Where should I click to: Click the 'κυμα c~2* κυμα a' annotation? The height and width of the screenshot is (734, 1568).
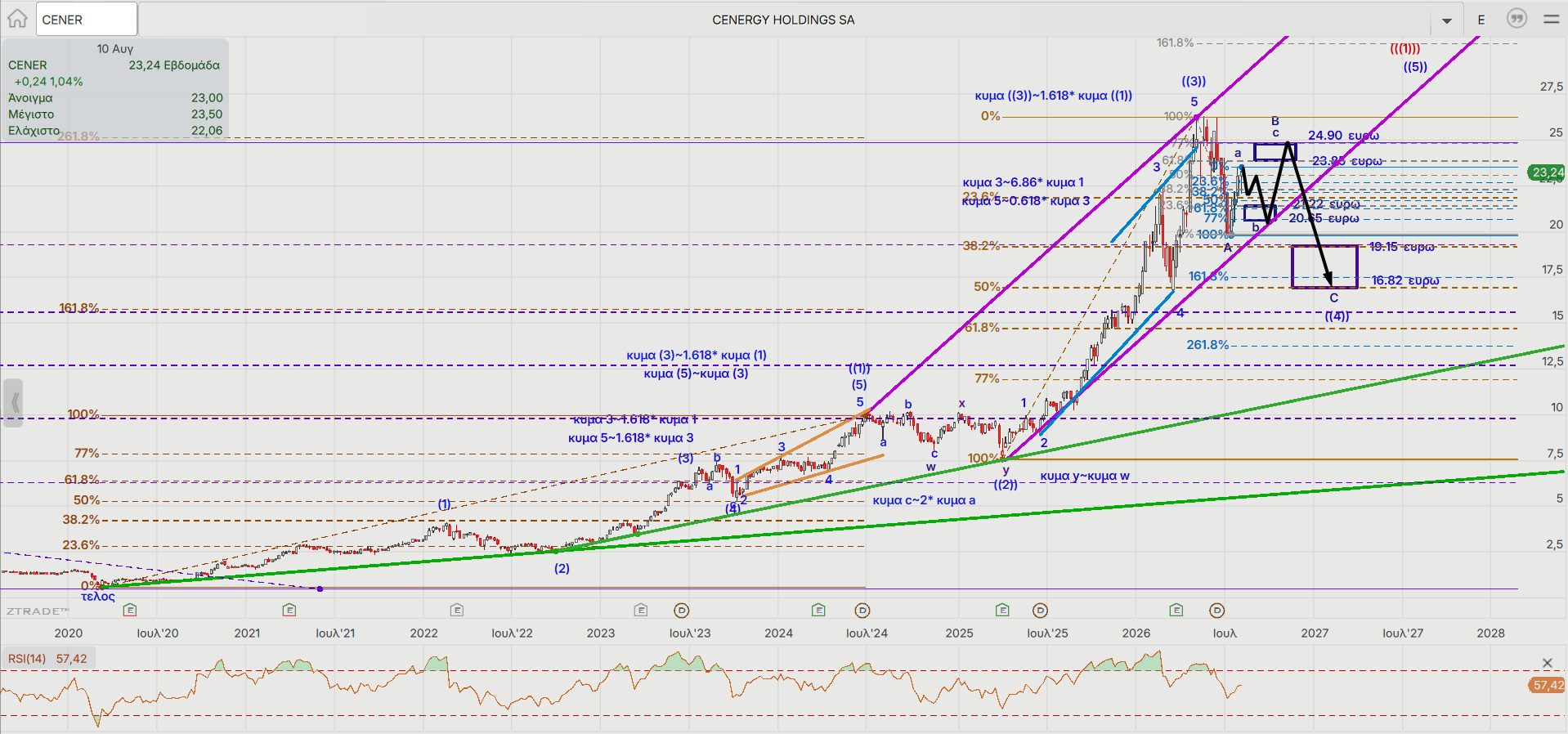pyautogui.click(x=924, y=500)
